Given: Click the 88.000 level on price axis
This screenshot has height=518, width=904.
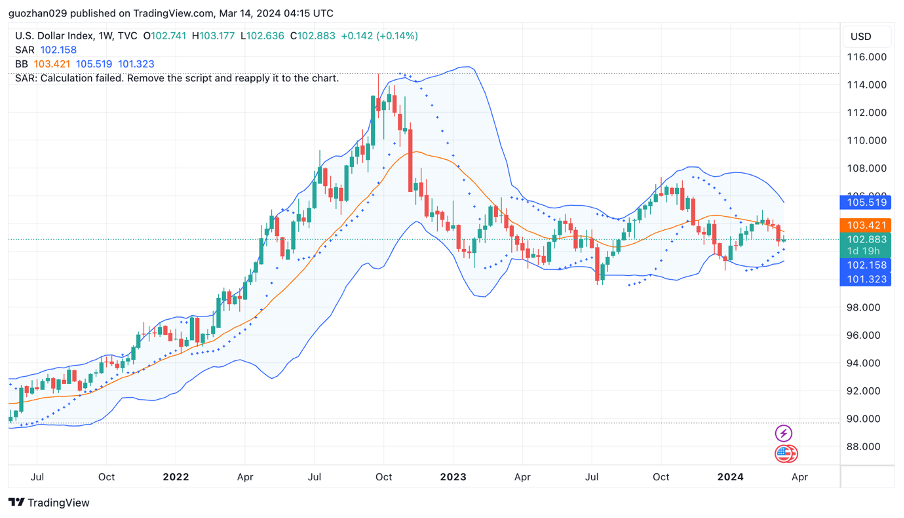Looking at the screenshot, I should click(x=866, y=446).
